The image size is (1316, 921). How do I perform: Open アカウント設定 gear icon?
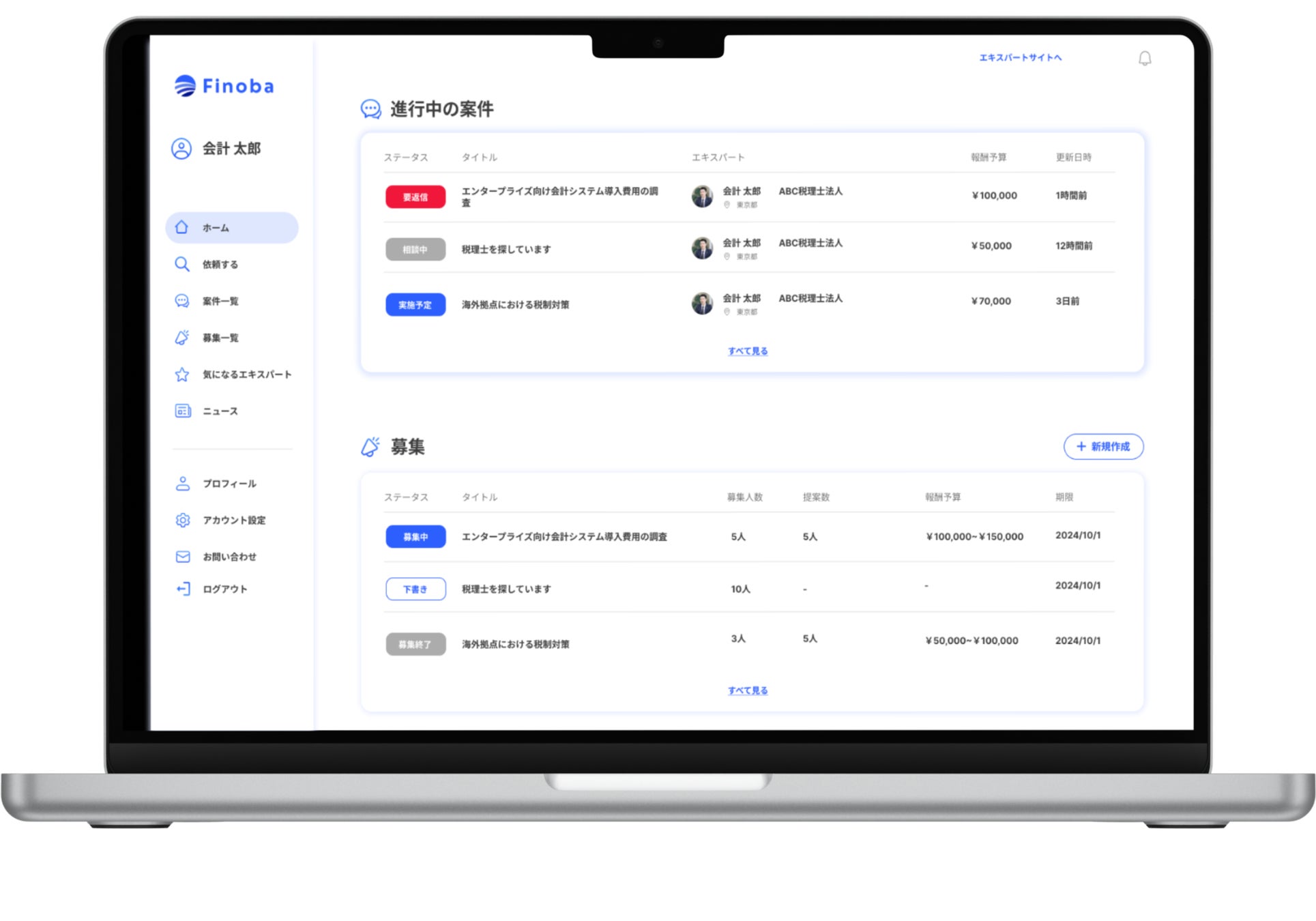(x=182, y=520)
